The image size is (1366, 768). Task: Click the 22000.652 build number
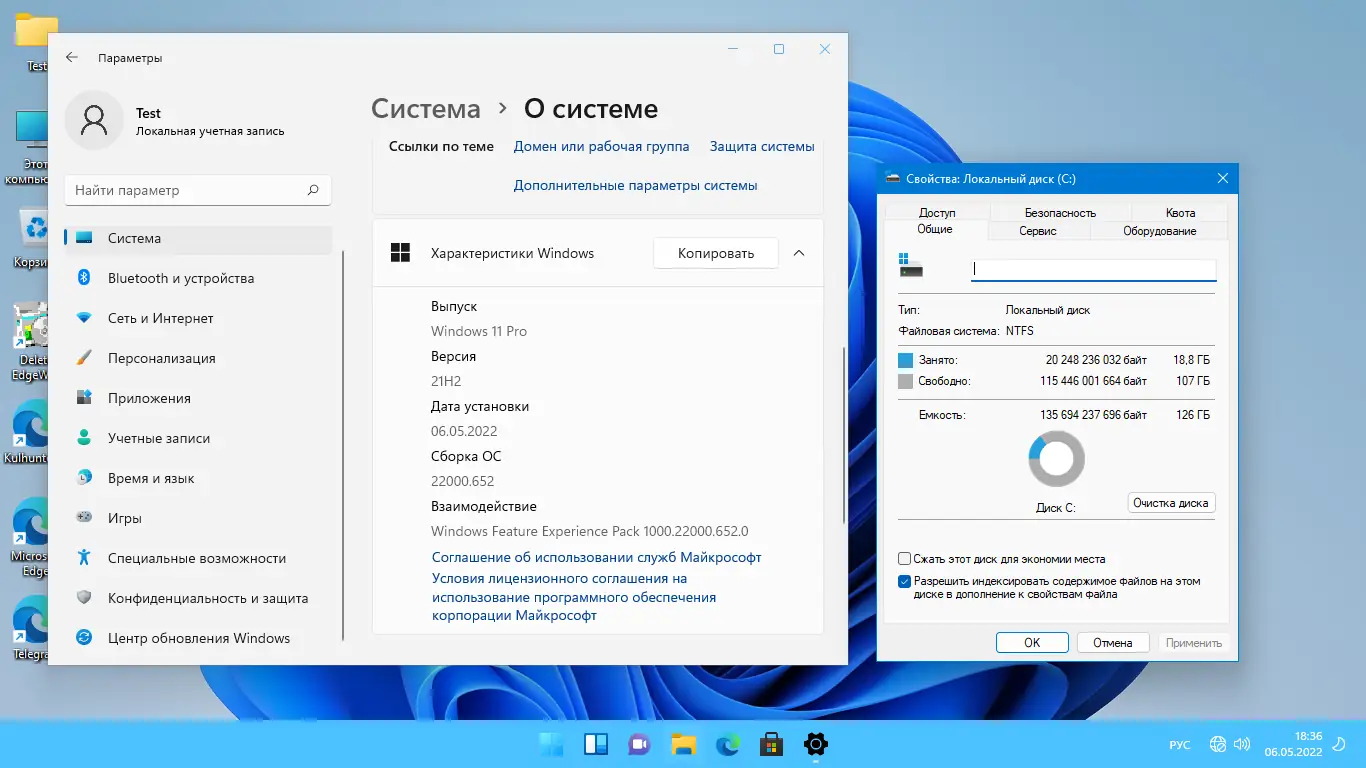[x=464, y=481]
